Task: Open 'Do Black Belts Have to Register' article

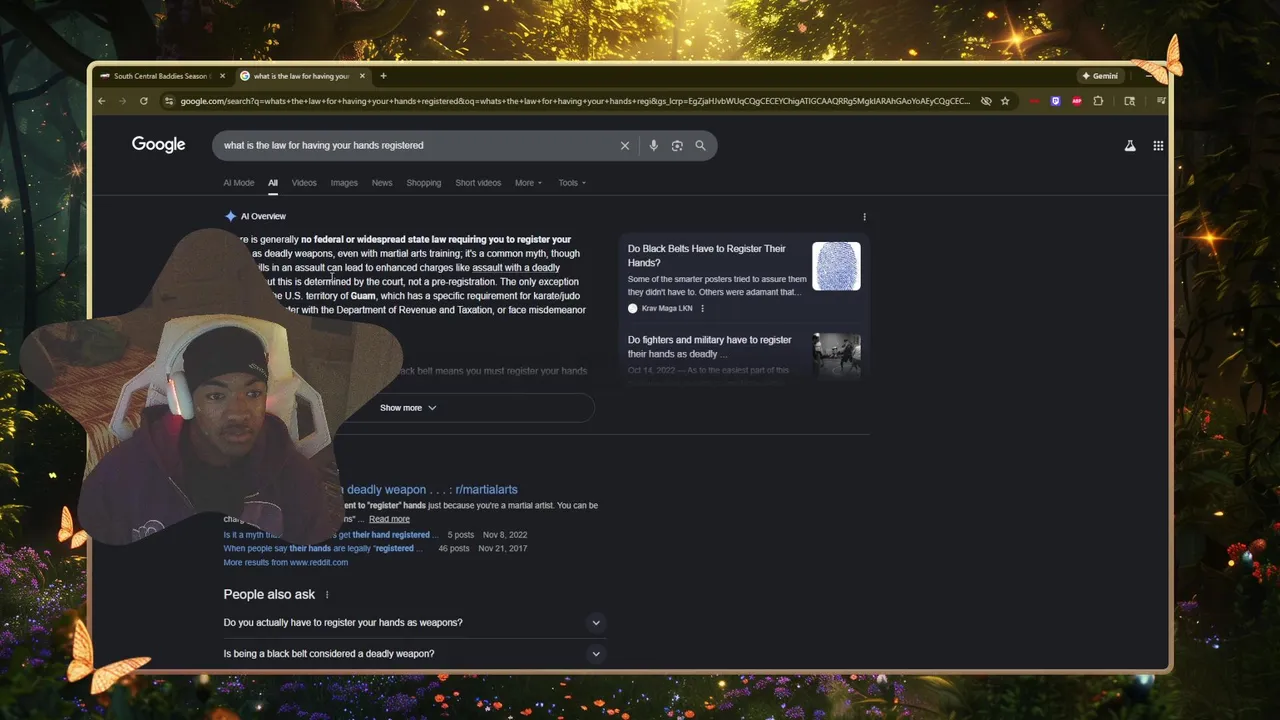Action: point(707,256)
